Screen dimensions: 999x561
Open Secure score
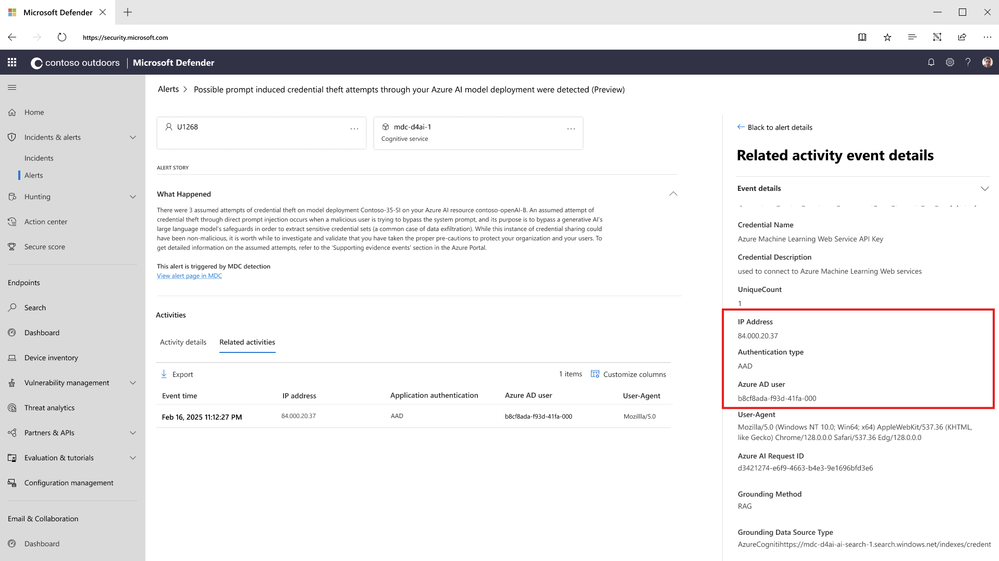45,246
